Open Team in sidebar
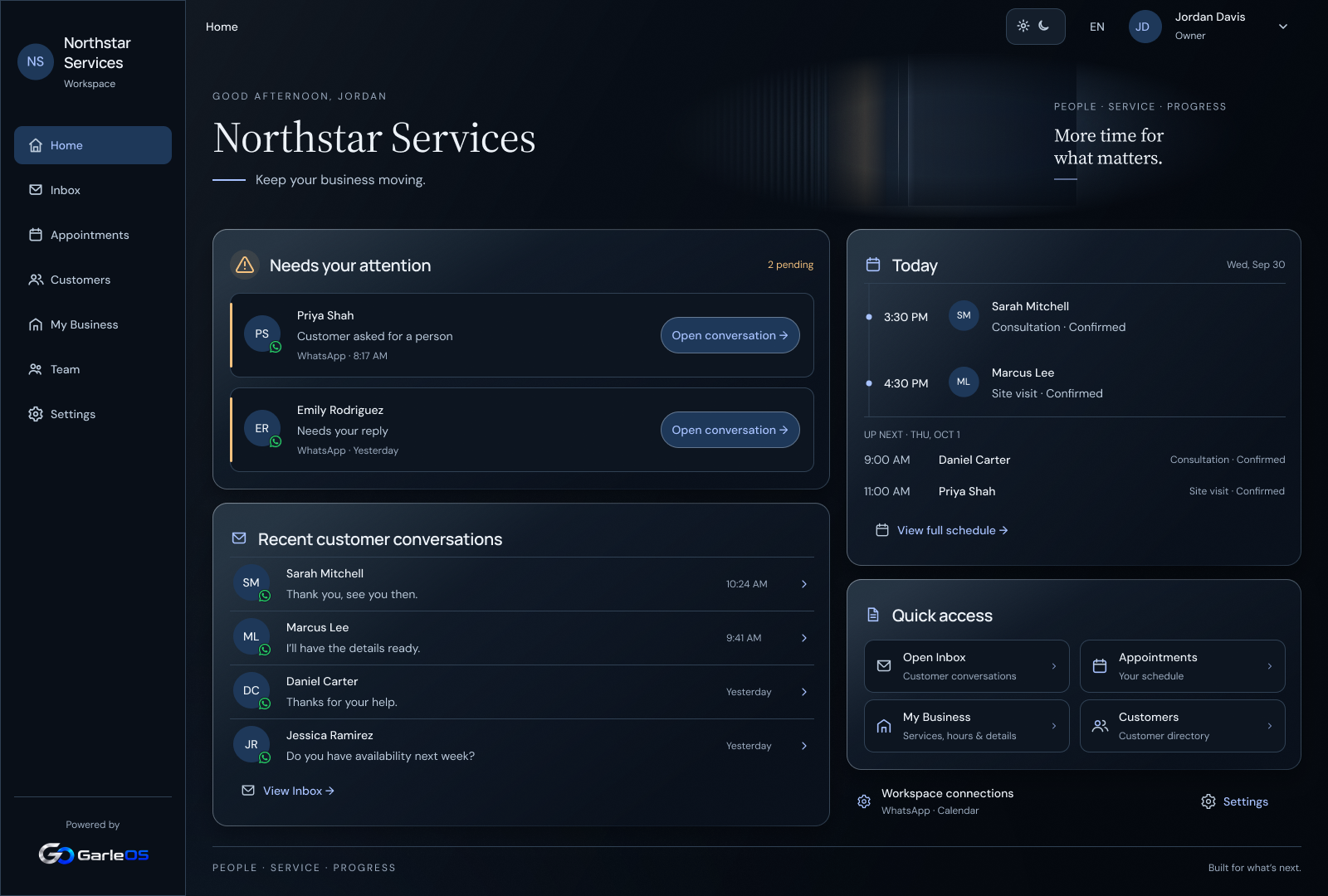The width and height of the screenshot is (1328, 896). click(x=93, y=369)
